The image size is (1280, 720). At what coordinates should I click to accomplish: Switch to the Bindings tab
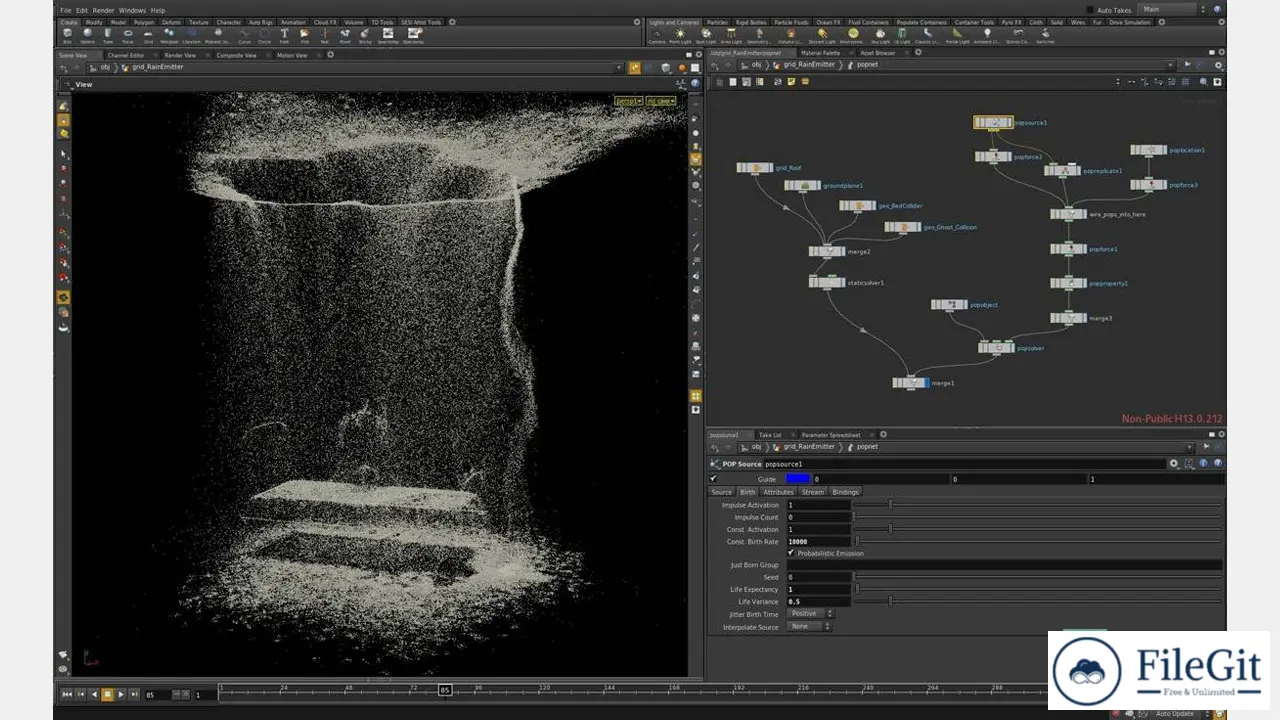pos(845,492)
